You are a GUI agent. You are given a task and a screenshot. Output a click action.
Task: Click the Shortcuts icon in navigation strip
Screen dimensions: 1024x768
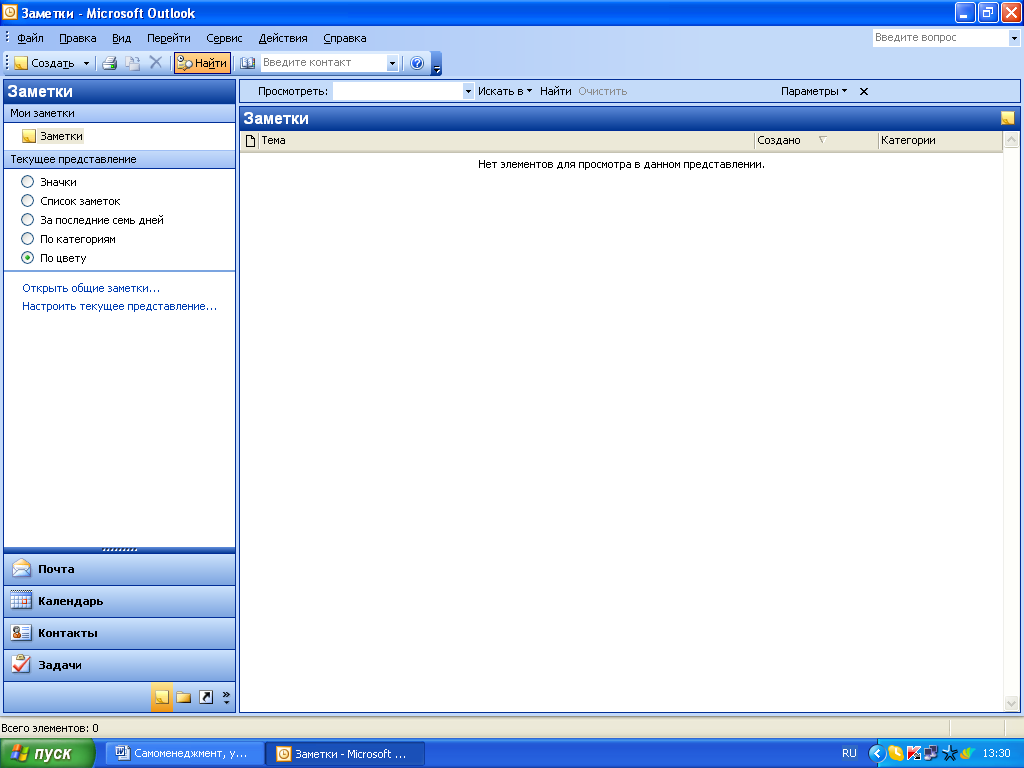pyautogui.click(x=206, y=697)
